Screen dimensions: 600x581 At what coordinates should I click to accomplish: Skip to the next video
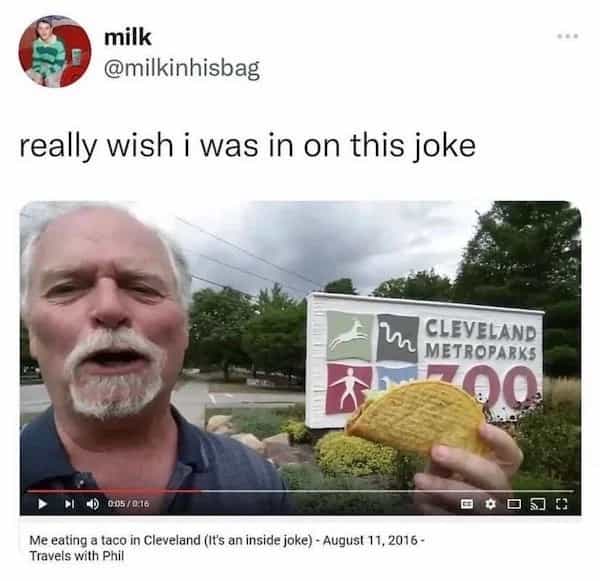[x=69, y=504]
